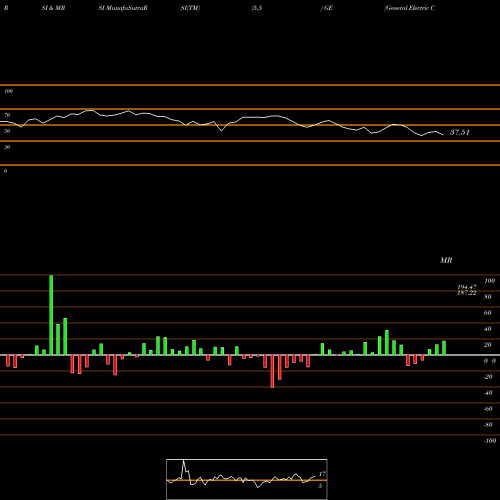Image resolution: width=500 pixels, height=500 pixels.
Task: Click the RSI axis label 70
Action: (x=7, y=115)
